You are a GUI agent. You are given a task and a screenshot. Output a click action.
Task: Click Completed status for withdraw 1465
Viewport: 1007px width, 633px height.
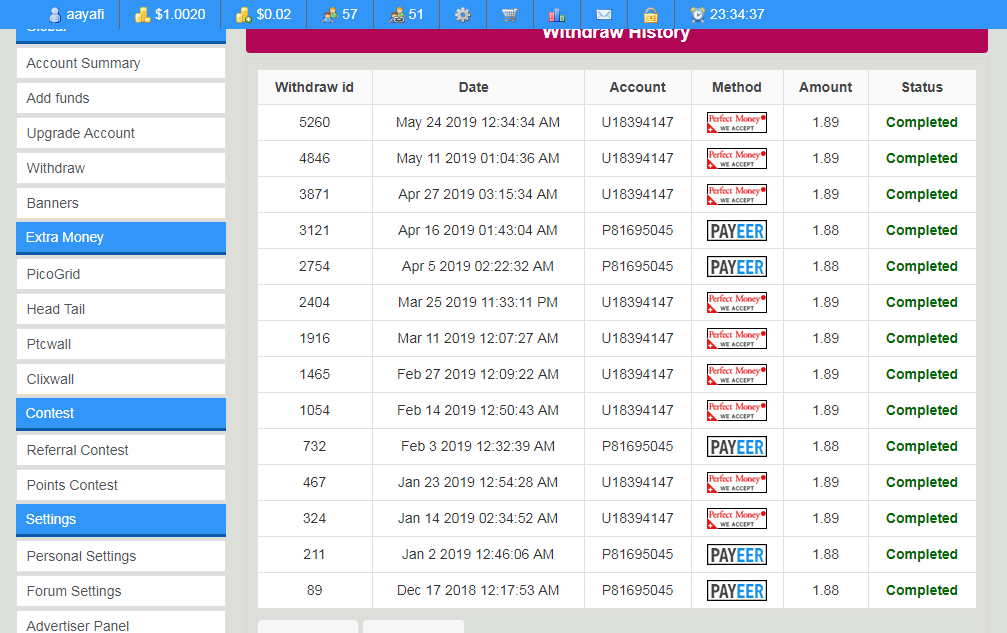point(922,374)
